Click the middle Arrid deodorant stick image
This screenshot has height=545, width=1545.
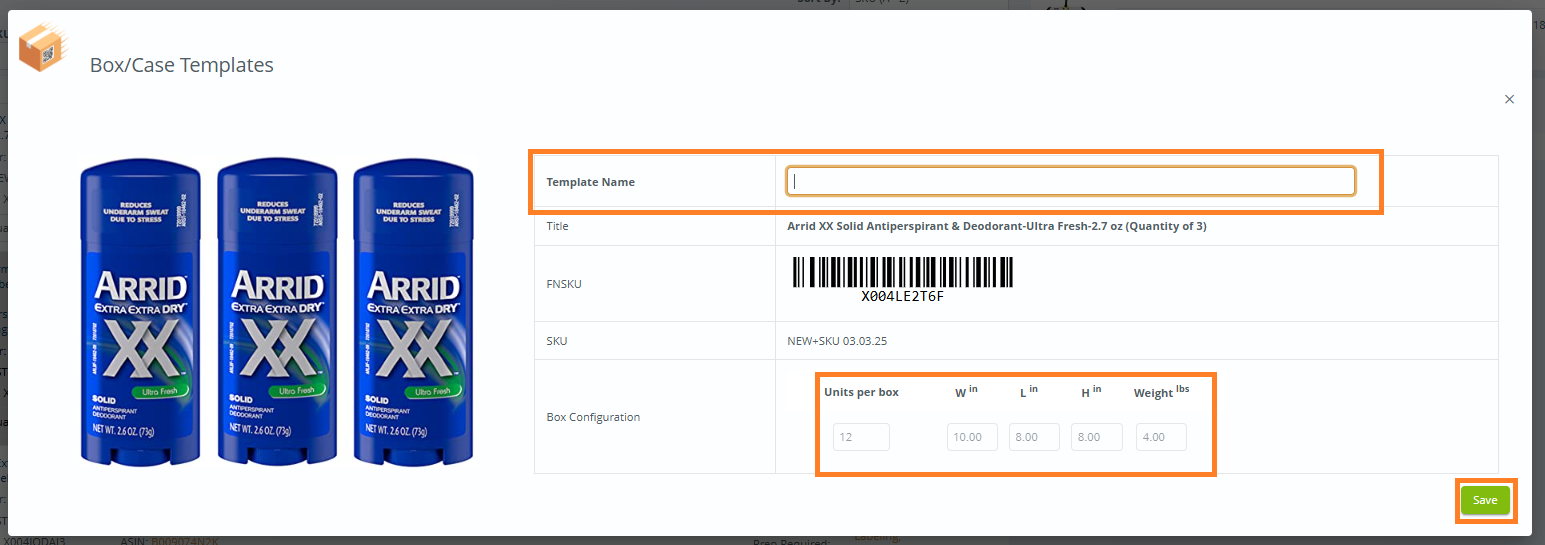pos(276,314)
